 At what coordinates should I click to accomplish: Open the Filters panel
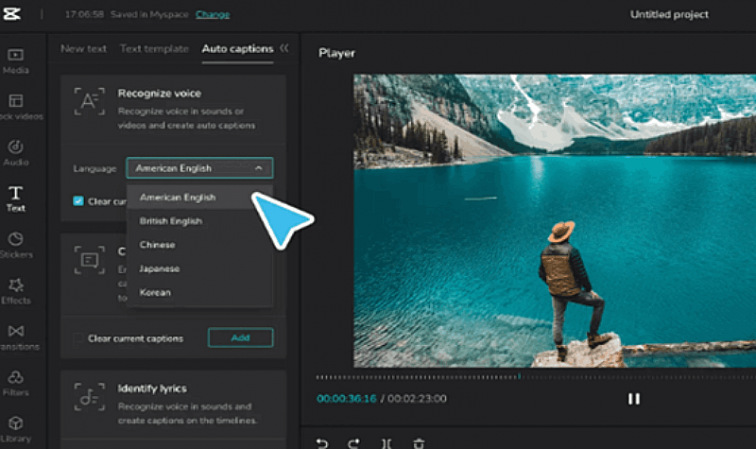(x=16, y=383)
